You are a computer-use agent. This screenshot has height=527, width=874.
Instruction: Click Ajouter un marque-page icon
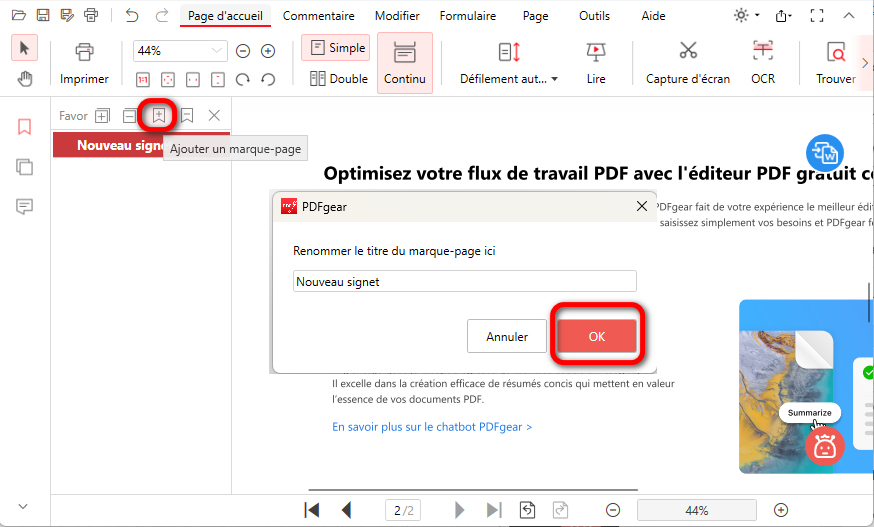click(159, 115)
